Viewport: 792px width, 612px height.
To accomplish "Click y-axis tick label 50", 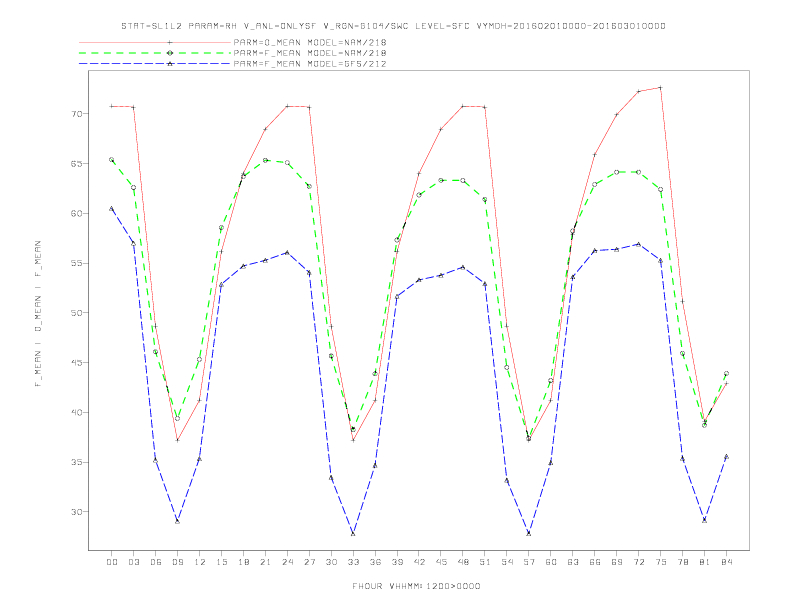I will [76, 313].
